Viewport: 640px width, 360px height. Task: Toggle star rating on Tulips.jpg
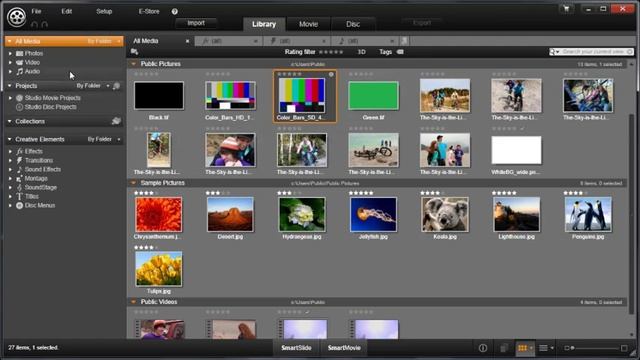point(146,247)
